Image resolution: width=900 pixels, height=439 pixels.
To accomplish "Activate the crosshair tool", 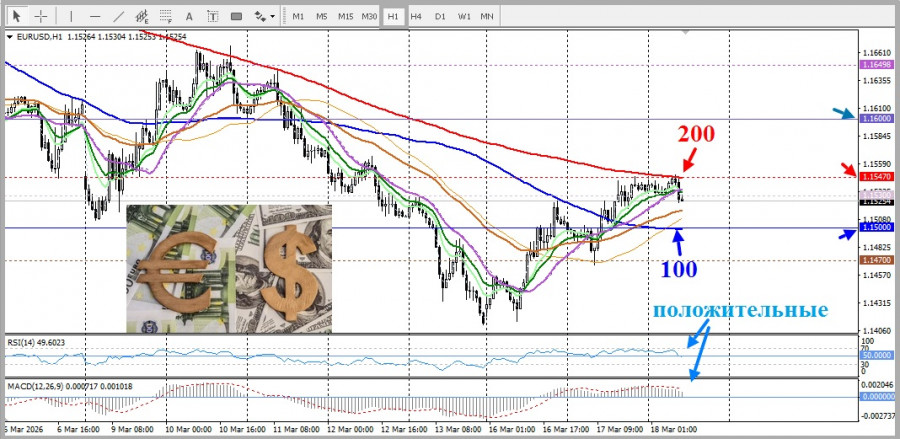I will tap(40, 16).
